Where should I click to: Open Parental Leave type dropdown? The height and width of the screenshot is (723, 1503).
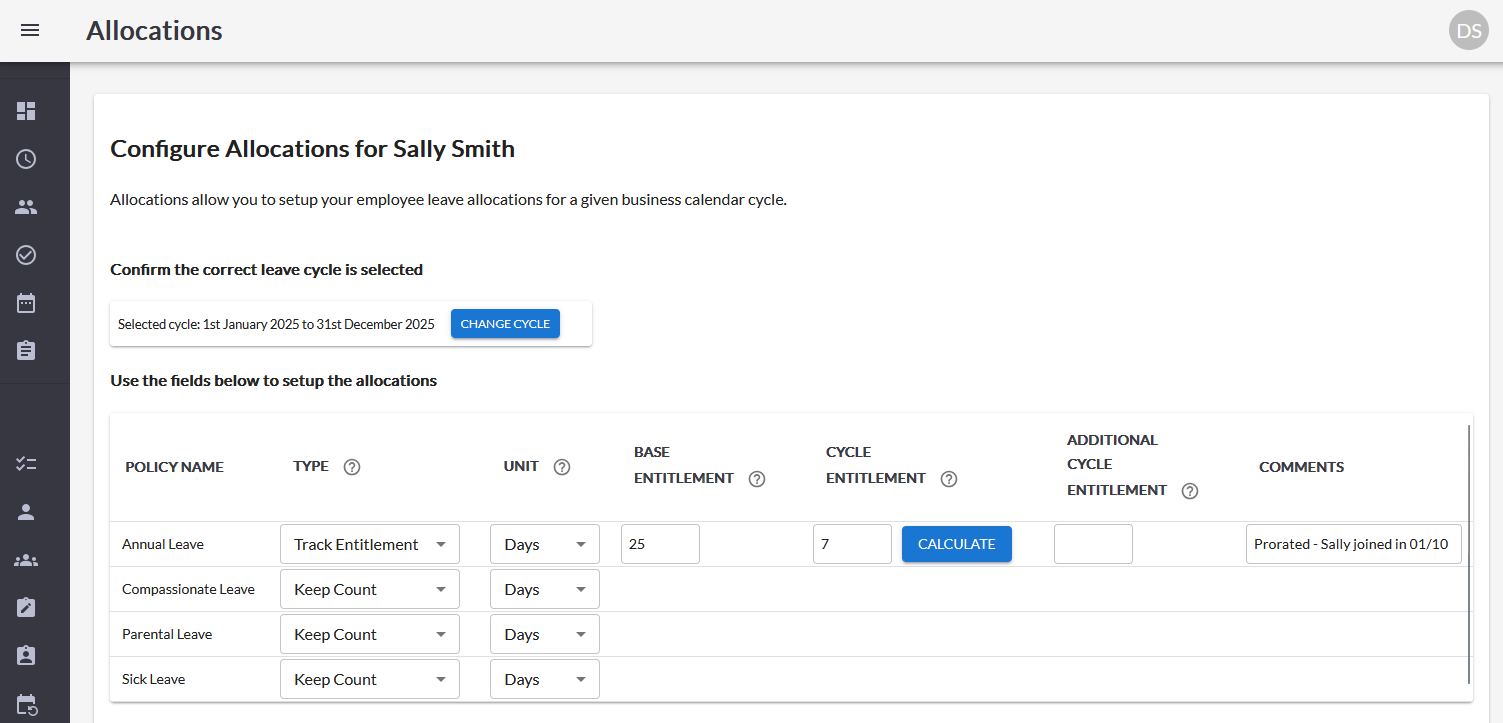click(x=370, y=634)
